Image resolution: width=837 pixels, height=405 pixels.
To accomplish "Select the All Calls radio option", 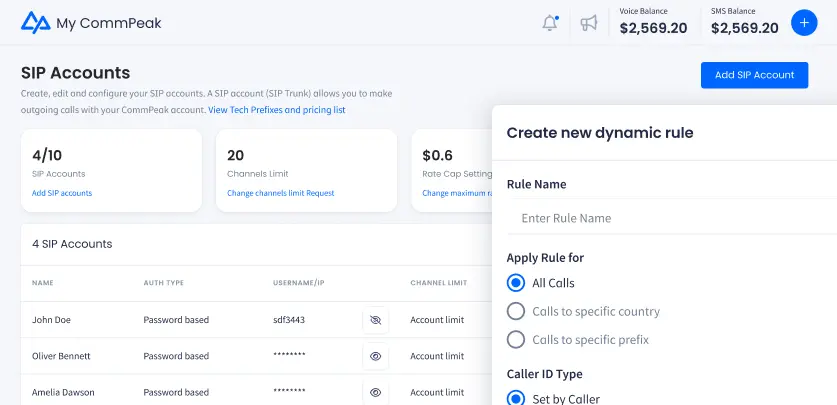I will point(516,283).
